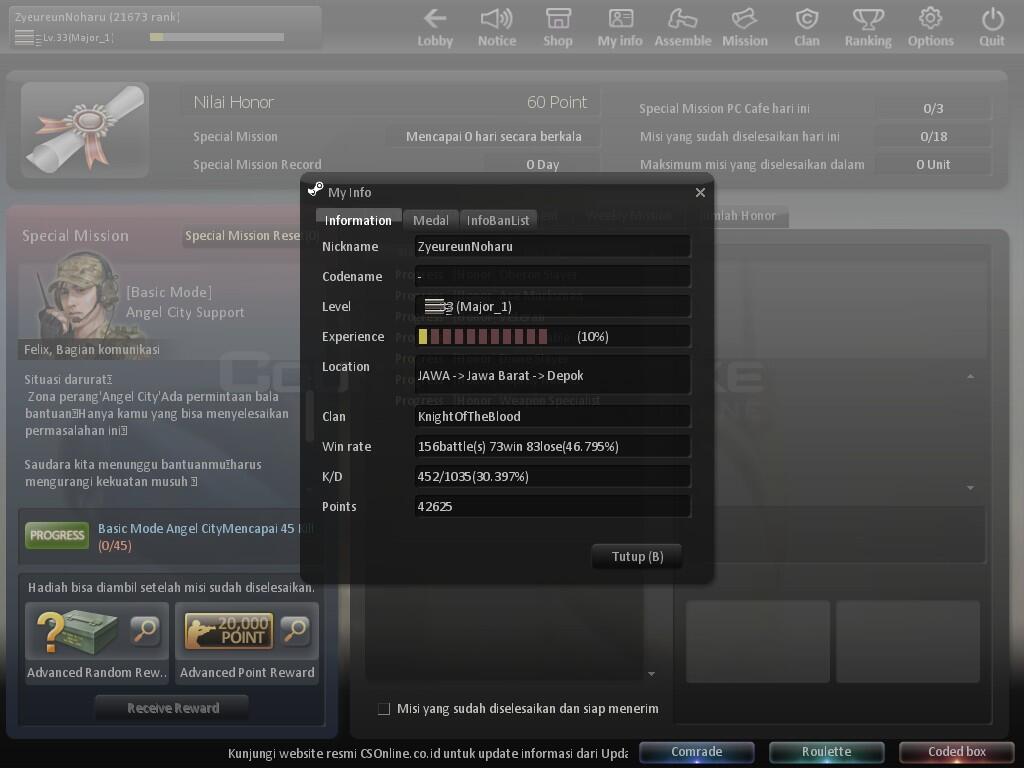Screen dimensions: 1024x768
Task: Click the Nilai Honor 60 Point row
Action: (390, 103)
